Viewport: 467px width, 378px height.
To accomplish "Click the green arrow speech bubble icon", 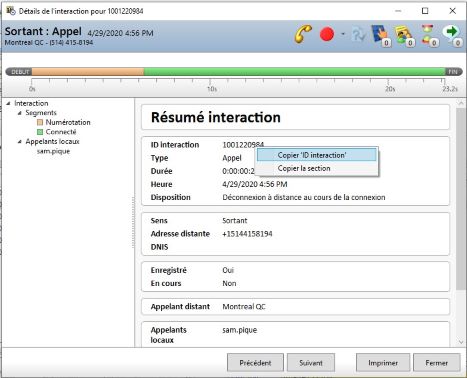I will (x=452, y=35).
